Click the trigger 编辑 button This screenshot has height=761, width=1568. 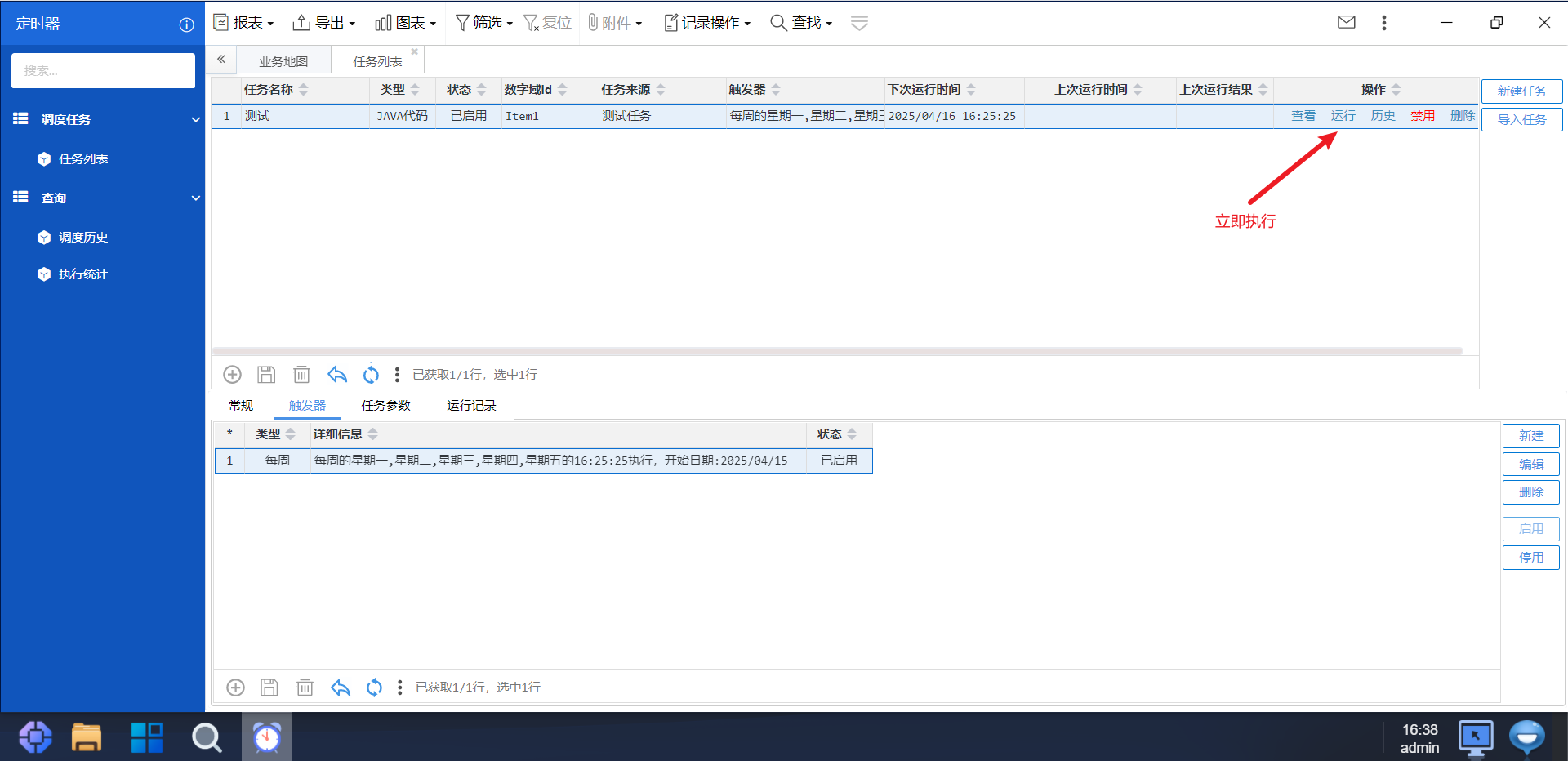[1531, 465]
